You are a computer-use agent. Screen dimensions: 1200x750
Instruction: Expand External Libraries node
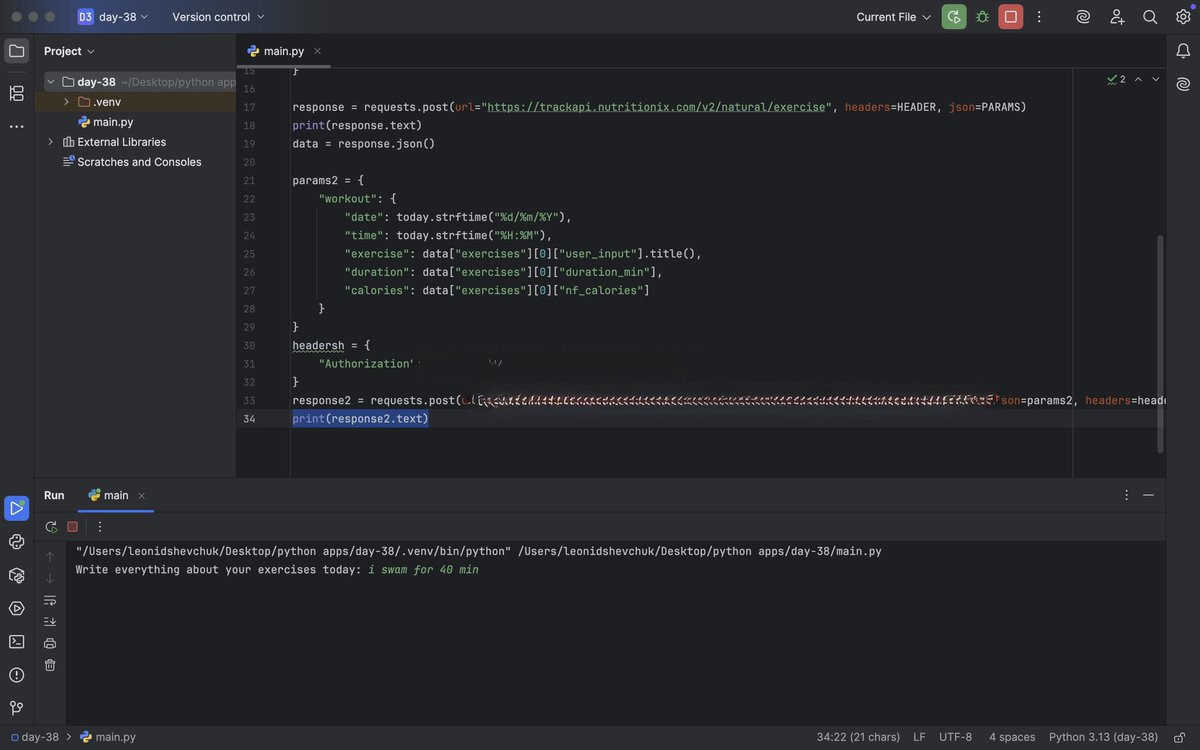51,142
